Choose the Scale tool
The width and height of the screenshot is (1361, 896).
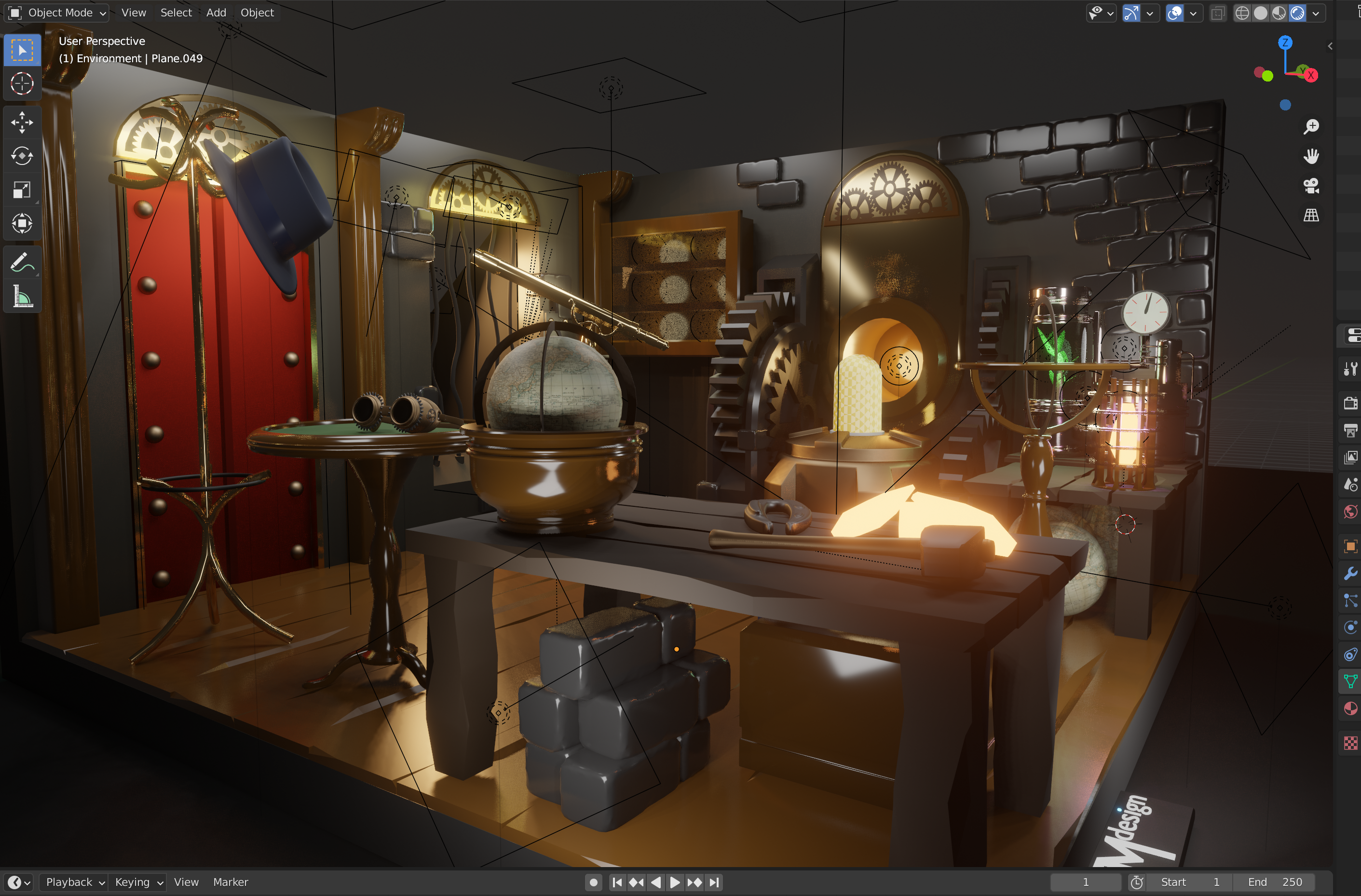22,190
